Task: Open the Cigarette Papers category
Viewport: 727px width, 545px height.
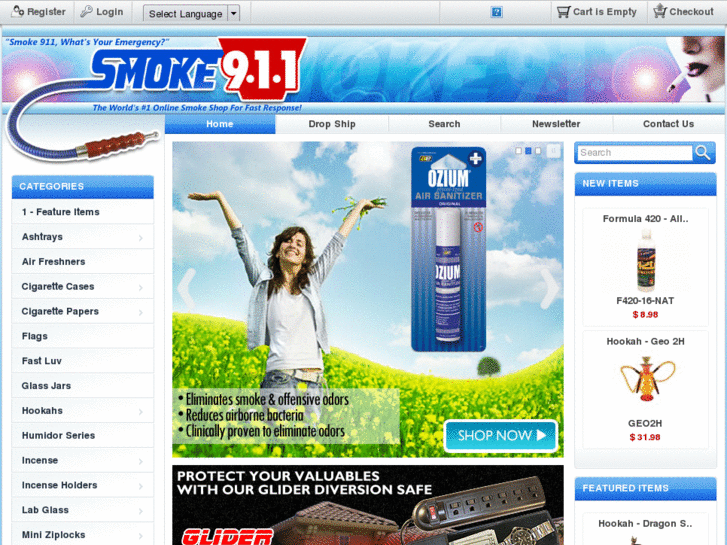Action: point(83,311)
